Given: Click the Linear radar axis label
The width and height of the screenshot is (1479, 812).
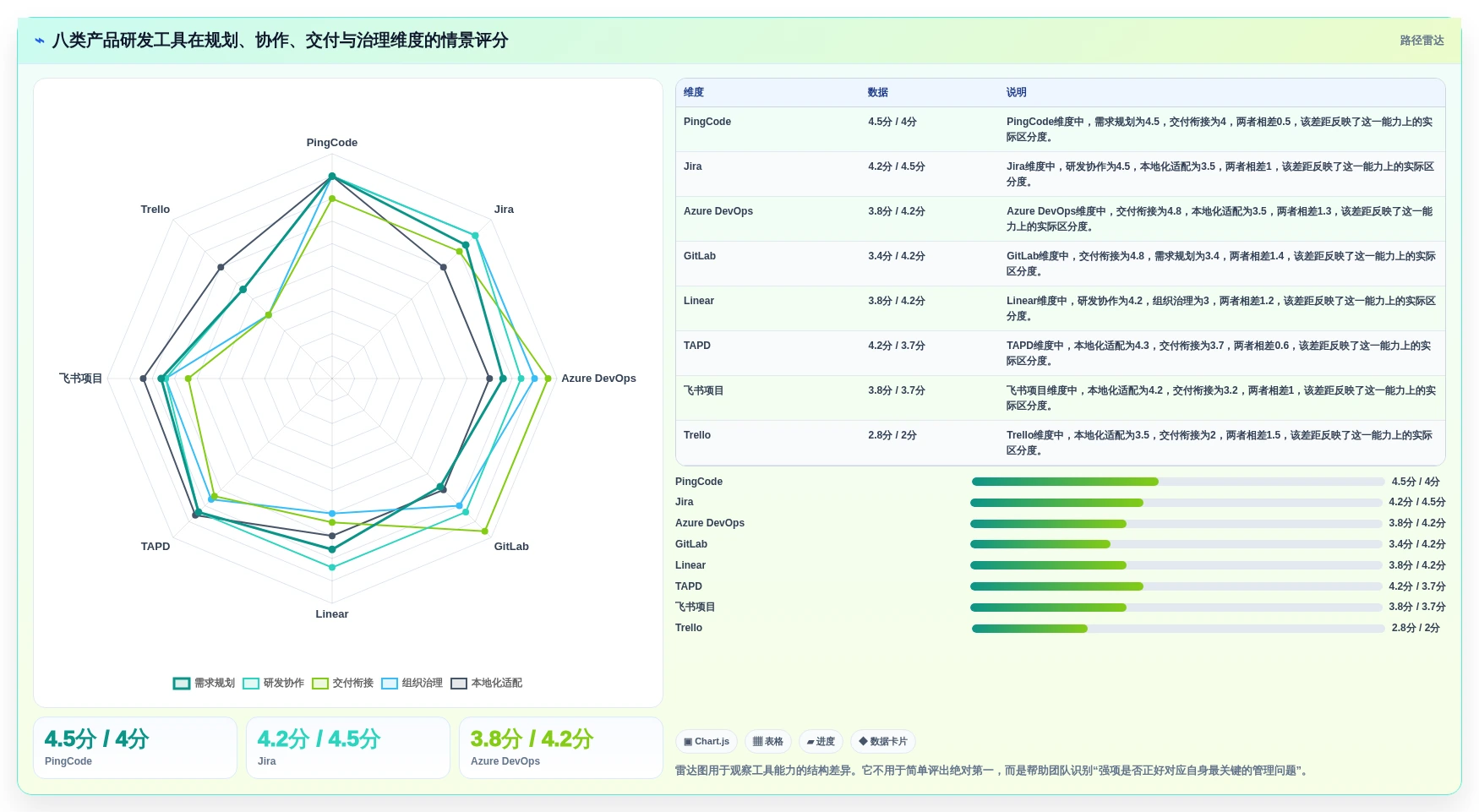Looking at the screenshot, I should pos(332,614).
